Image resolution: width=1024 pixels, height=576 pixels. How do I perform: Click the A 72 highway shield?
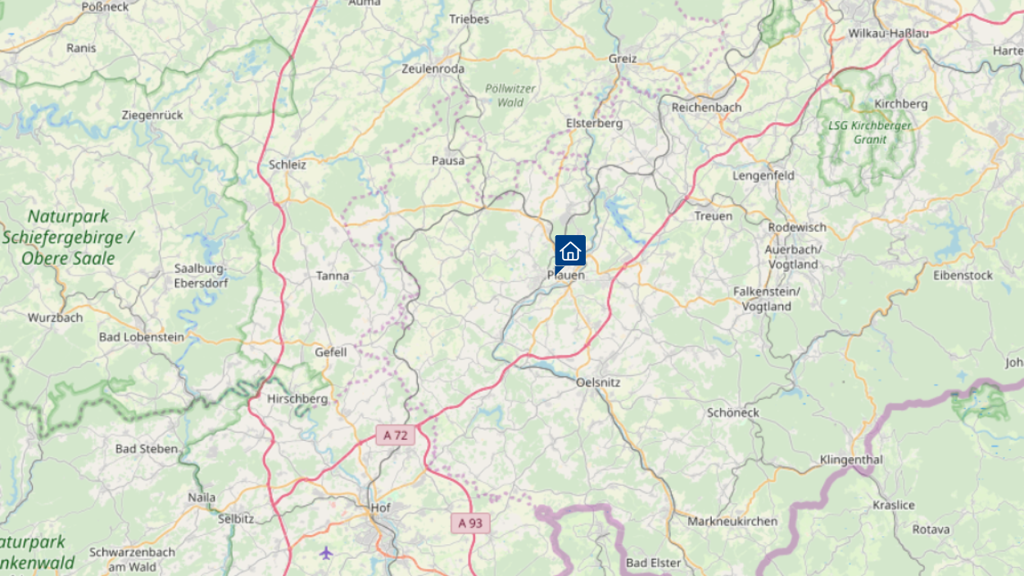[x=395, y=435]
